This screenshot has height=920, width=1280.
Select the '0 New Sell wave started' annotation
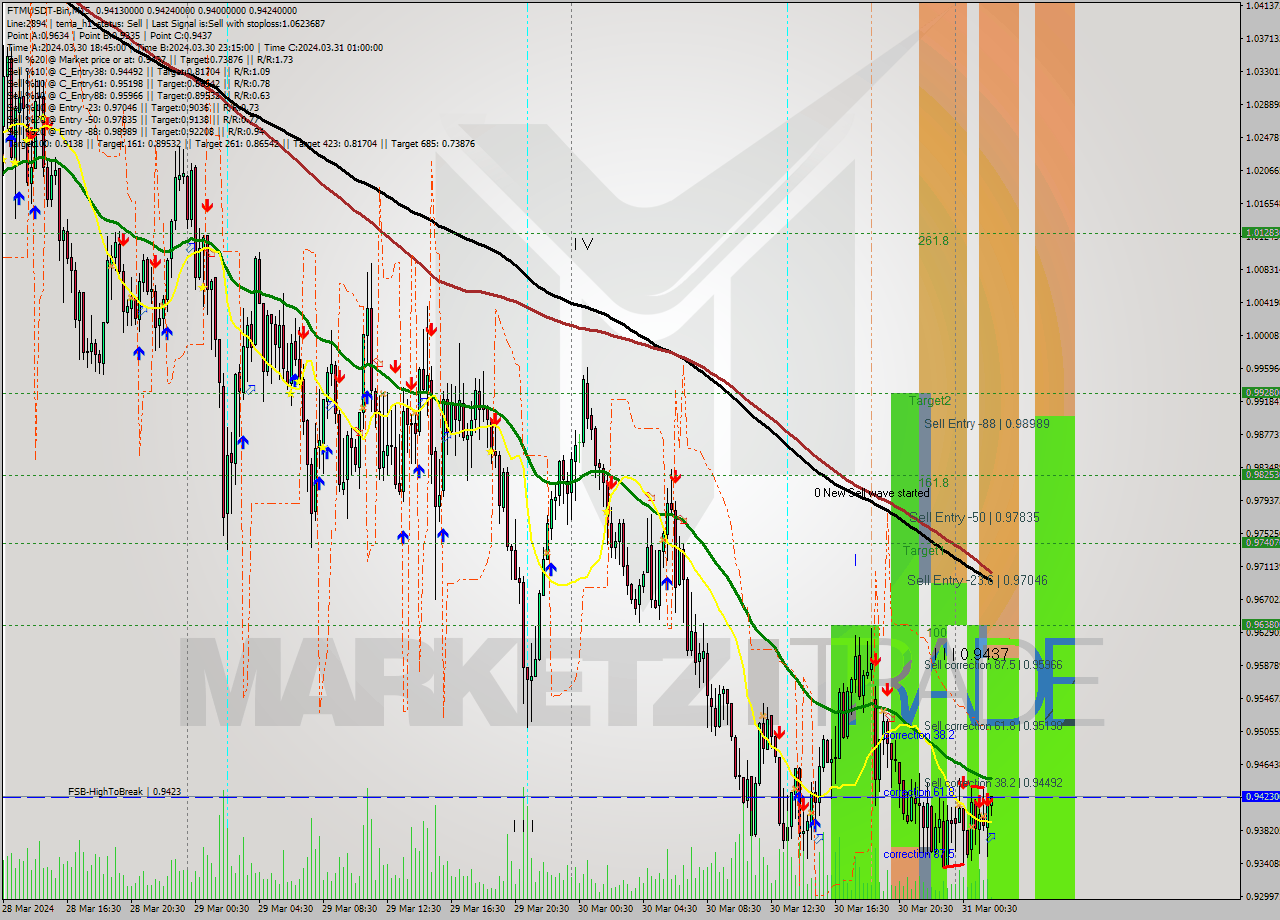871,493
